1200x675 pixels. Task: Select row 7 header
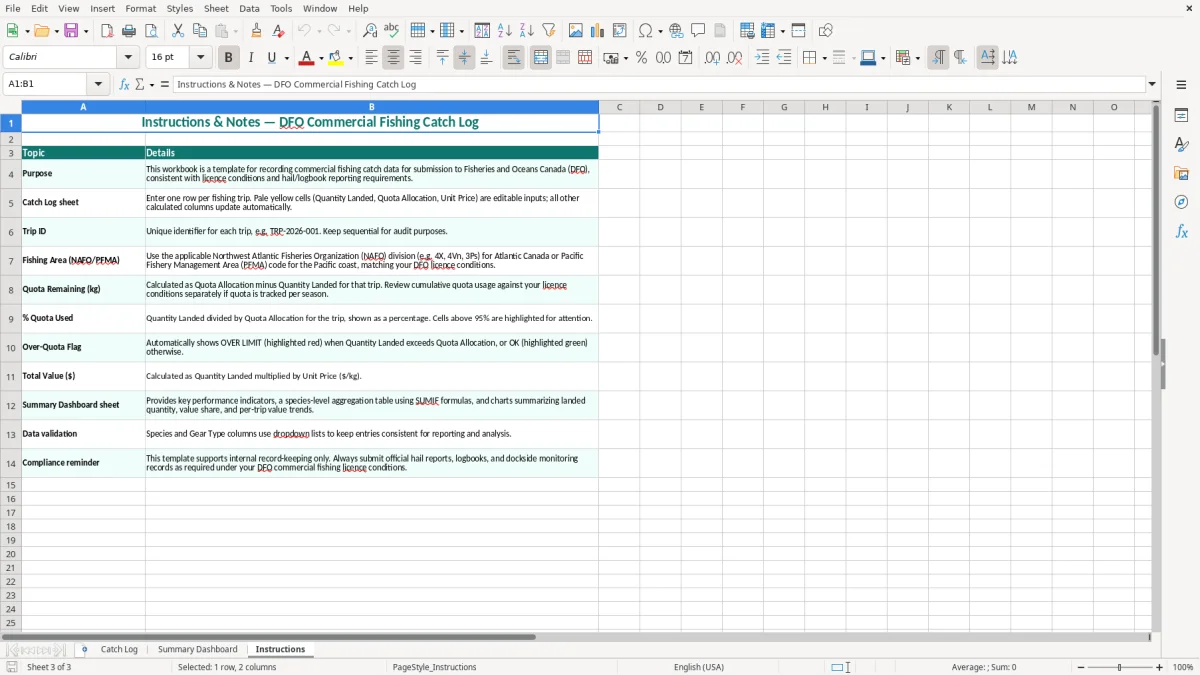11,260
